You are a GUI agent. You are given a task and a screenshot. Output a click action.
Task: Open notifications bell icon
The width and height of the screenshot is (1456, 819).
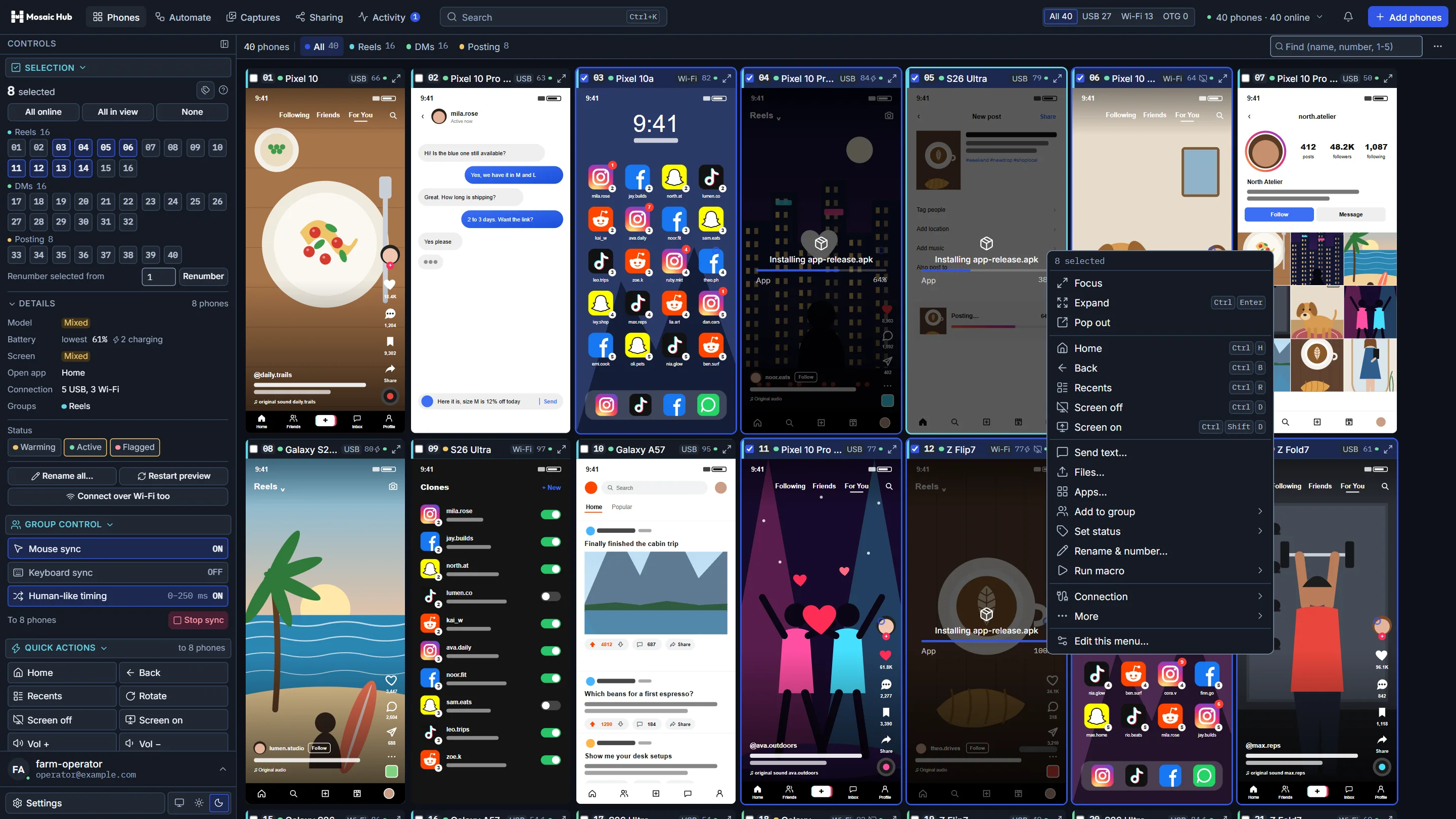coord(1348,17)
